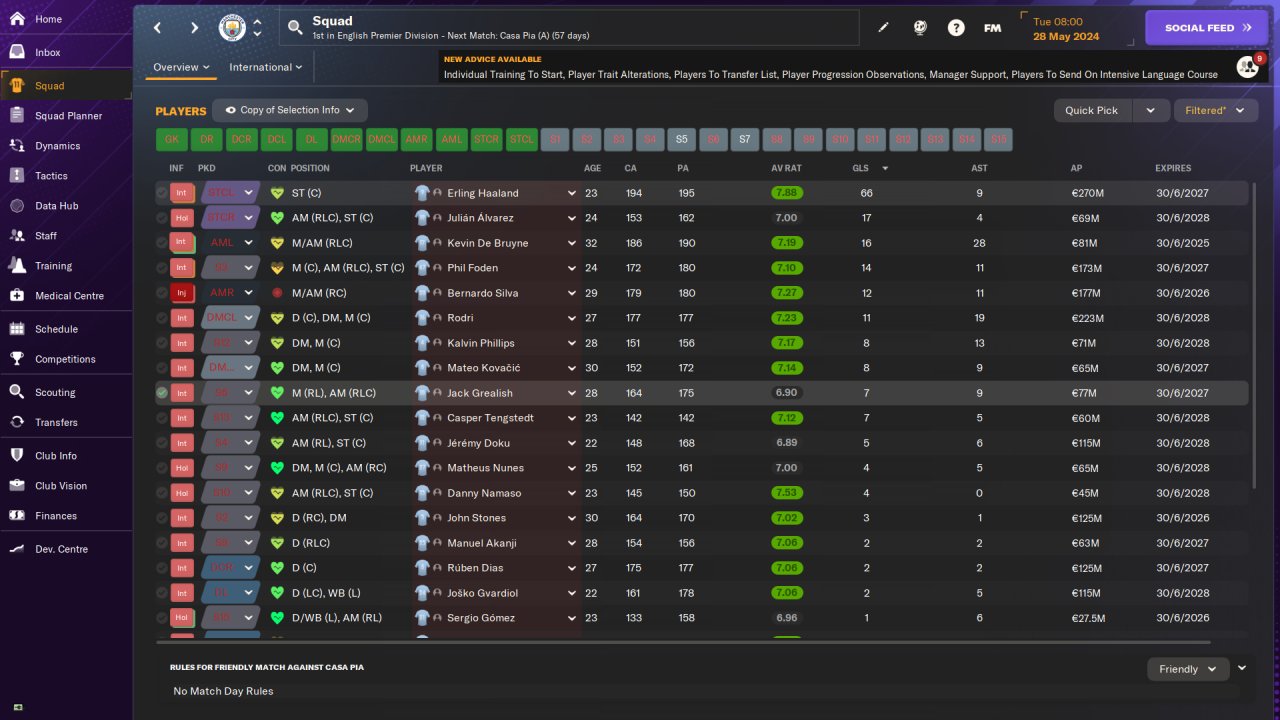Click the back navigation arrow
The image size is (1280, 720).
pos(158,28)
